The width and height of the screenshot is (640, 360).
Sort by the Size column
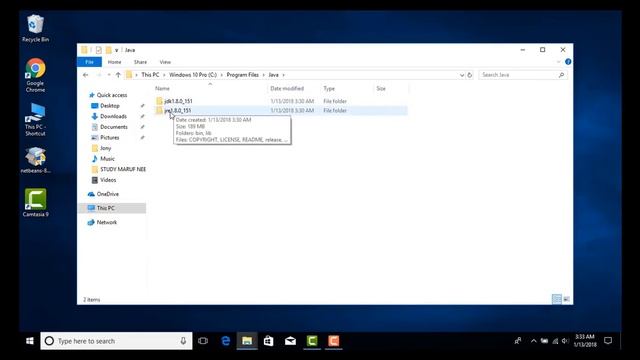(381, 89)
